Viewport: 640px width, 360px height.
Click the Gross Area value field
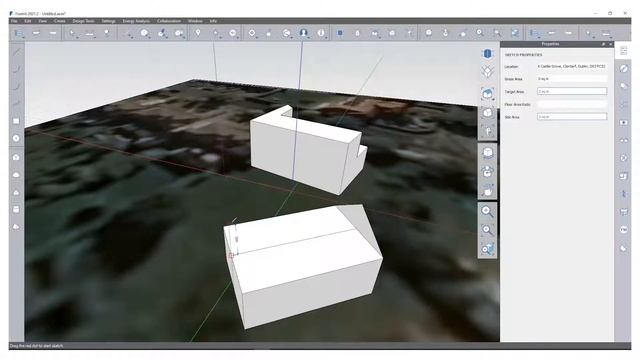click(x=572, y=79)
